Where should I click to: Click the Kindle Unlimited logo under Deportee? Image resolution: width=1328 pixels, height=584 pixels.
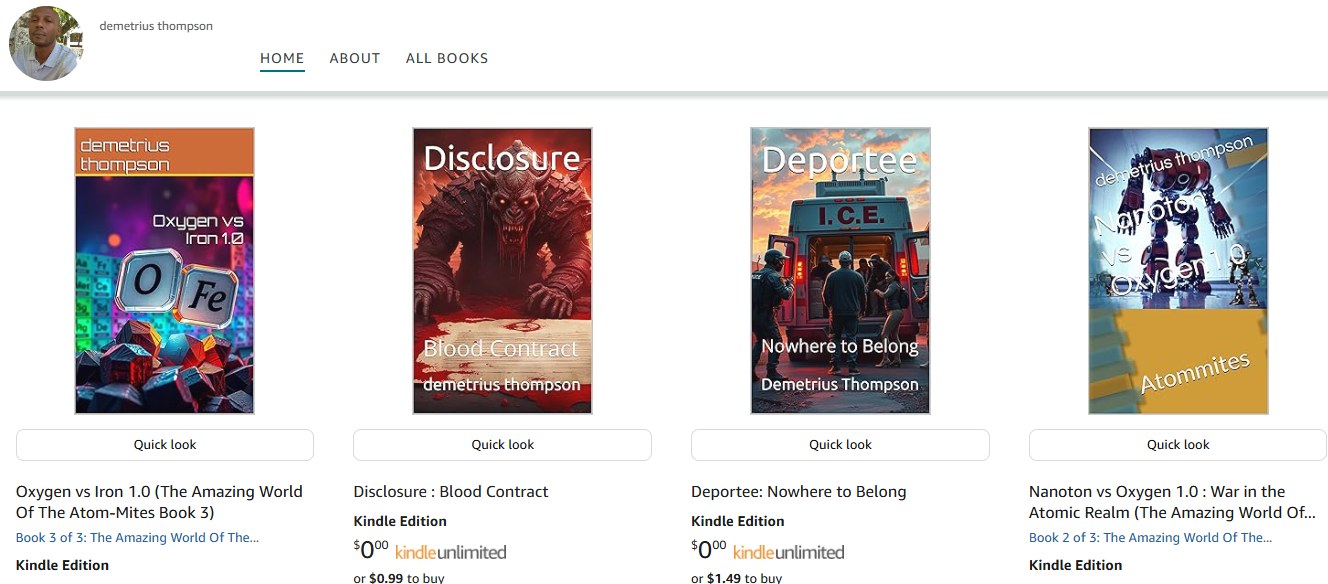[x=788, y=552]
